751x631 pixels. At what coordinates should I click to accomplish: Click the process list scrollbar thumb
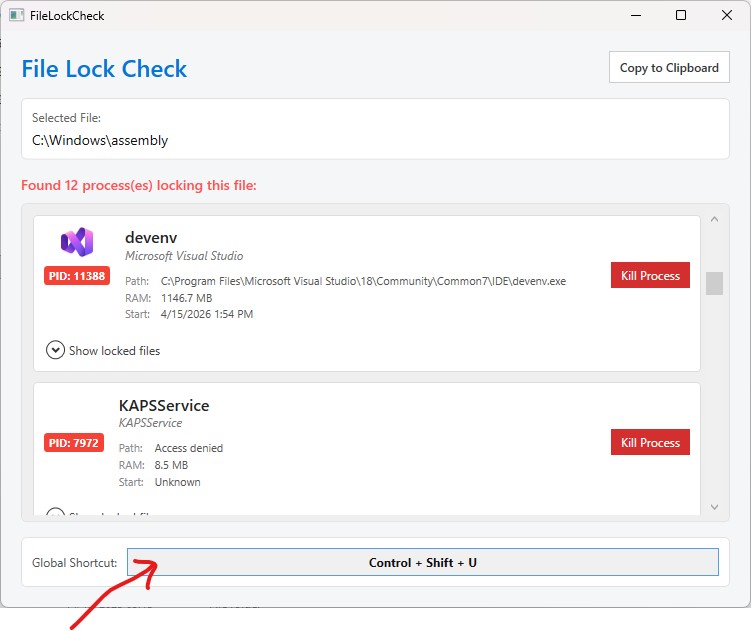pyautogui.click(x=714, y=284)
